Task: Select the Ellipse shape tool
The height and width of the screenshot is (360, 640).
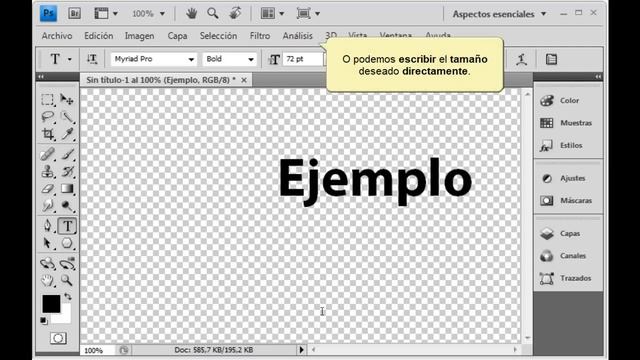Action: 67,243
